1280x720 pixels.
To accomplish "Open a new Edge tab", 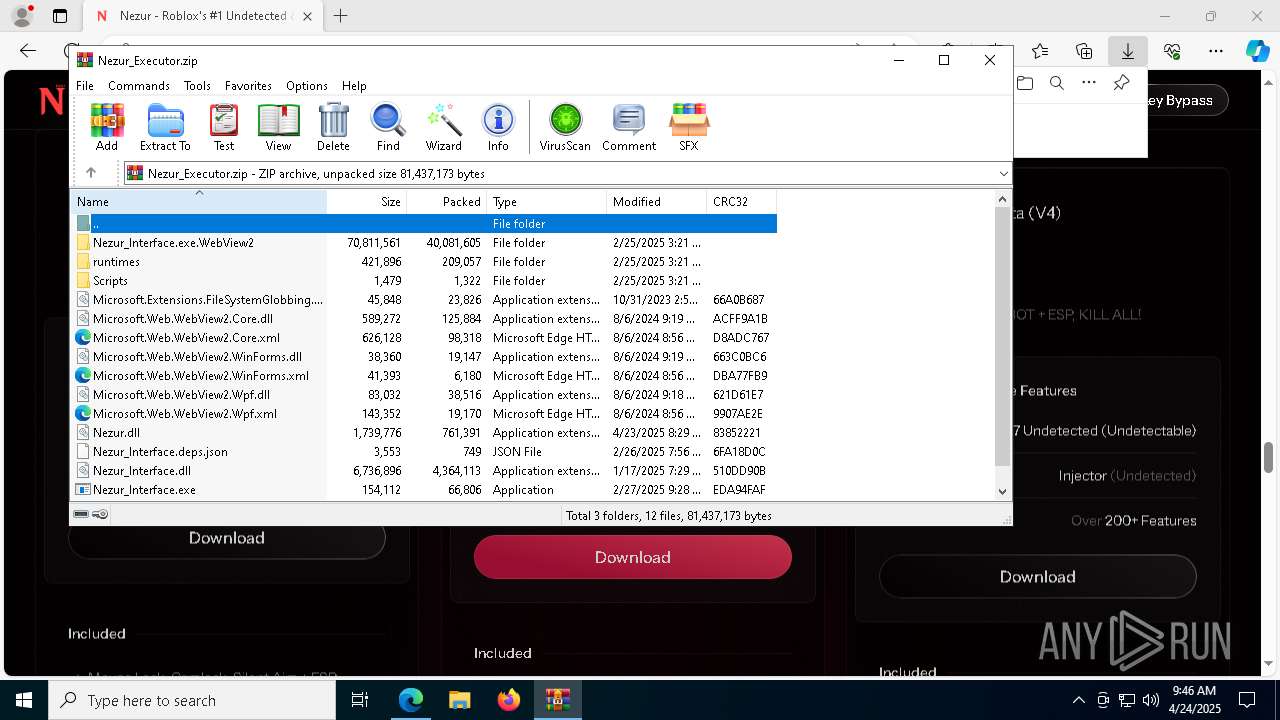I will click(x=341, y=16).
